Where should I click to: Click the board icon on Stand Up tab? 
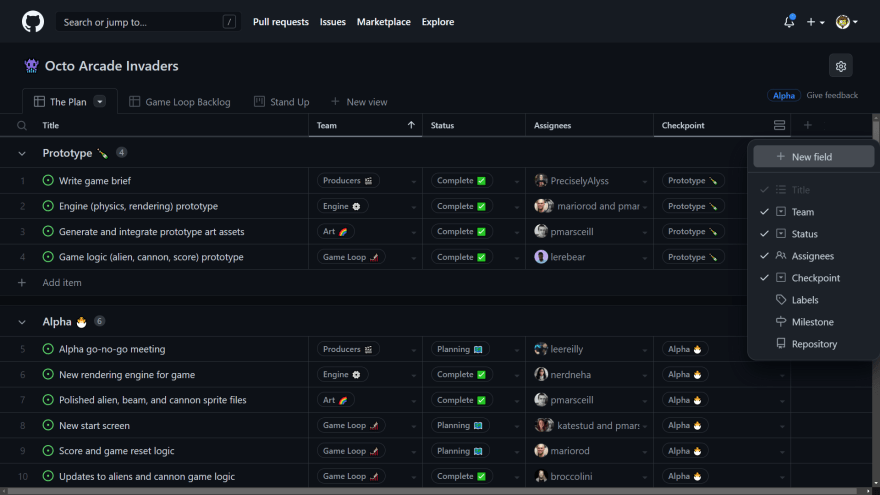(x=259, y=102)
